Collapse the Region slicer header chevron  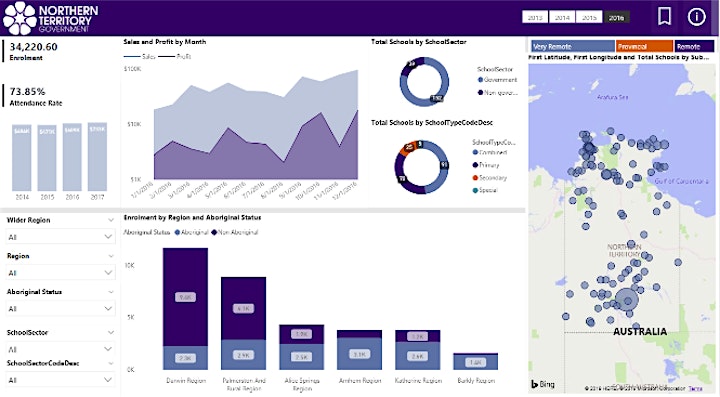(x=111, y=256)
